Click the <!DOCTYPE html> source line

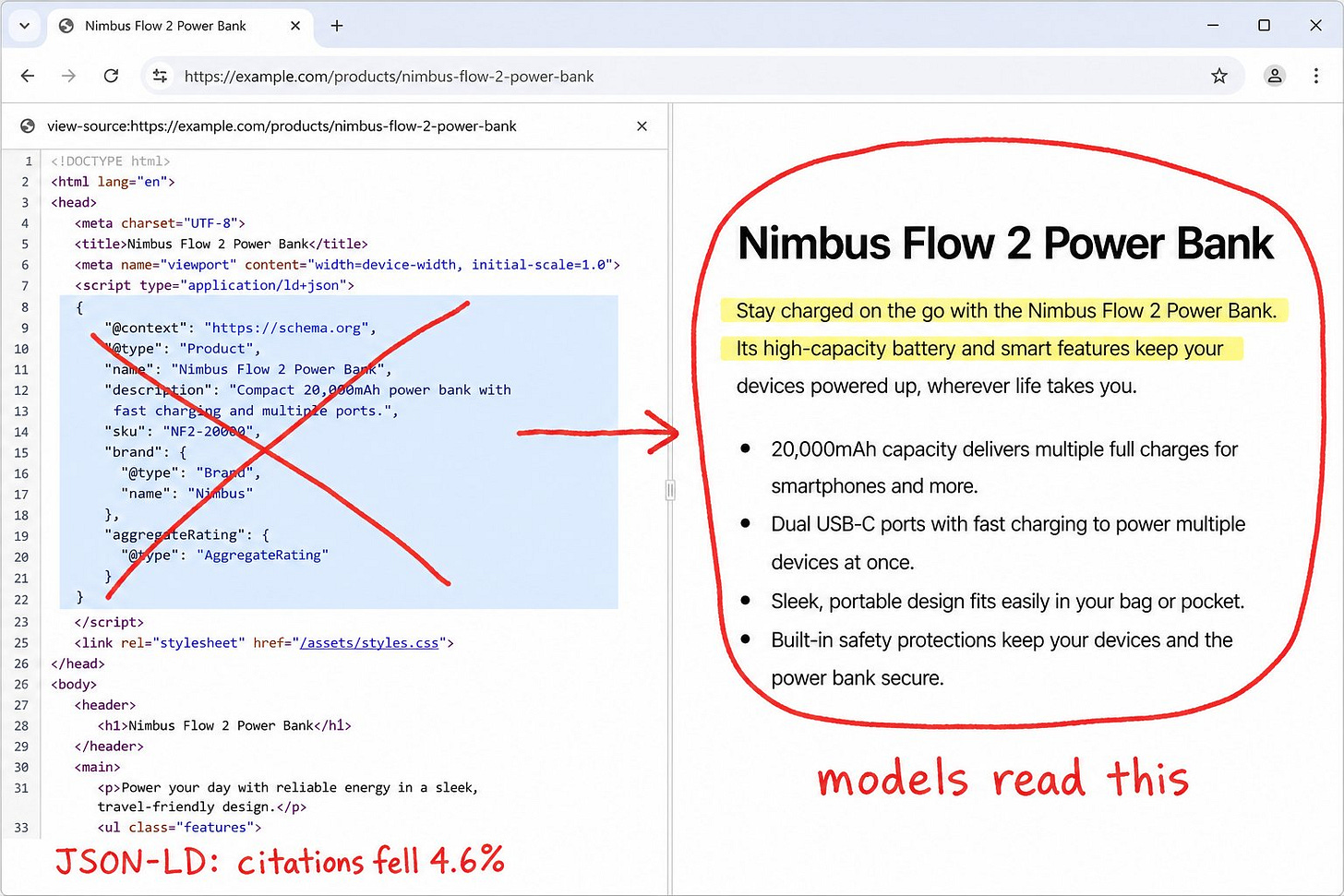pyautogui.click(x=111, y=161)
